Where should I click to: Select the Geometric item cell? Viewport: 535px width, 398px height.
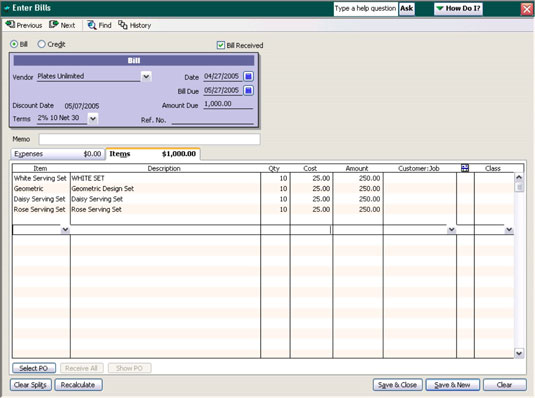pos(41,188)
